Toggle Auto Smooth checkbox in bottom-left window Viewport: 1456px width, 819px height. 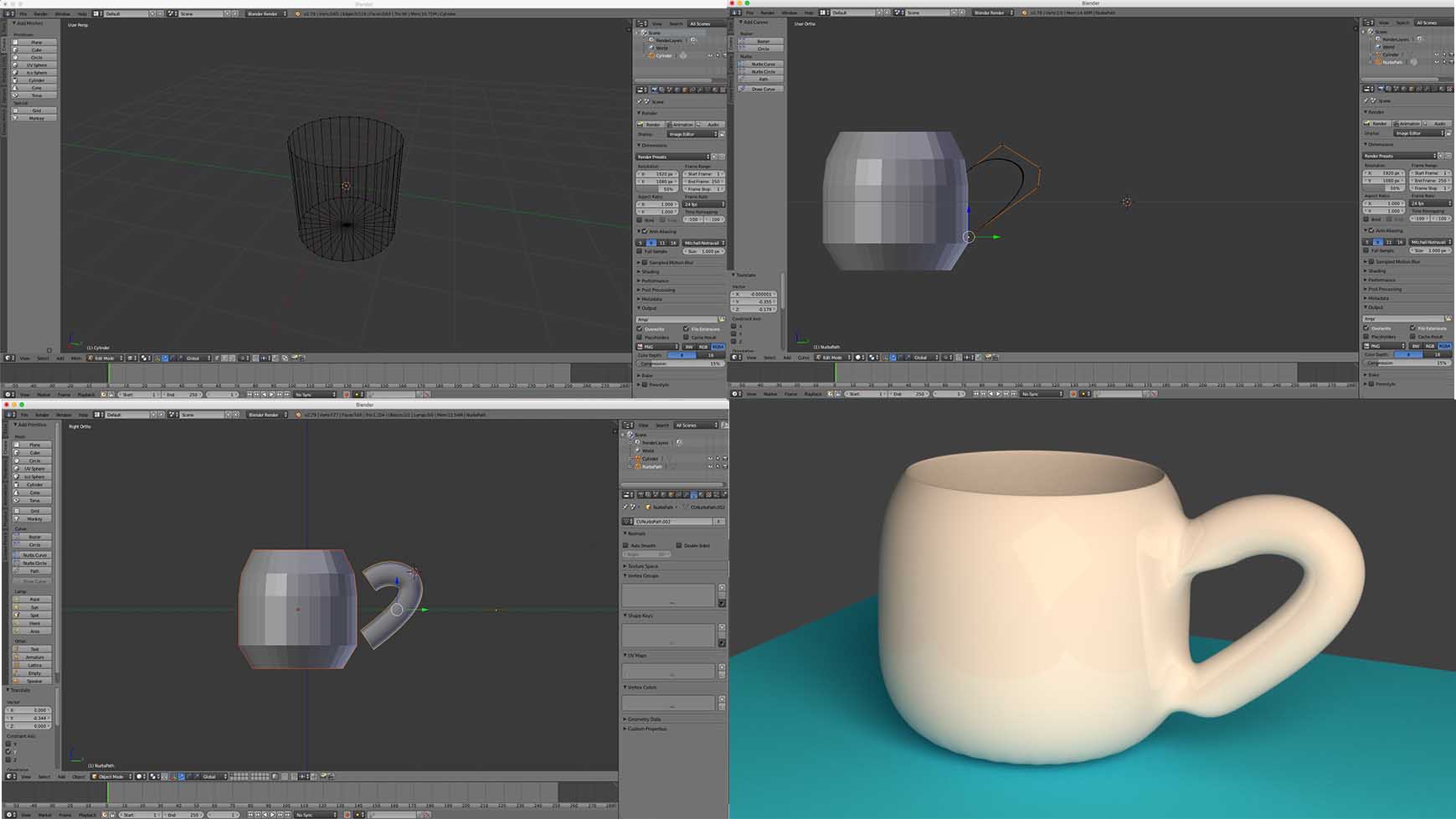pos(626,546)
